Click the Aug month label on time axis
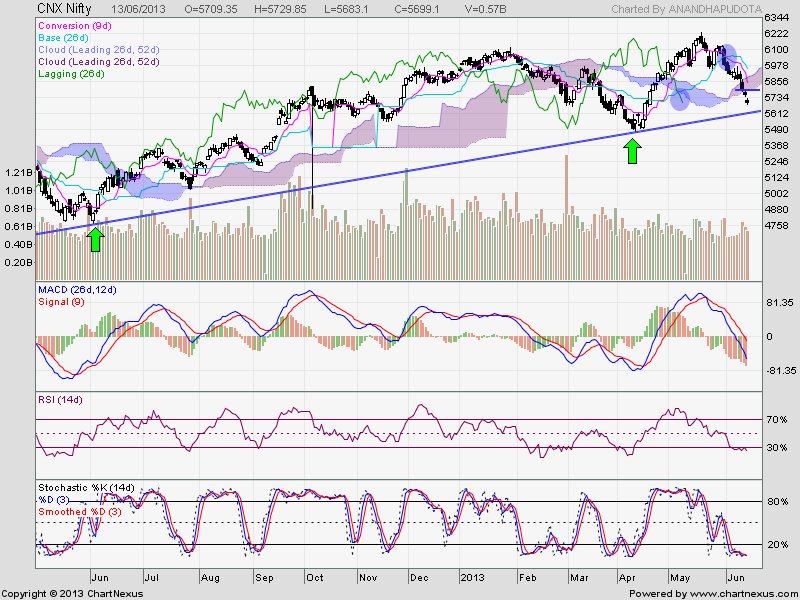This screenshot has width=800, height=600. (x=210, y=578)
